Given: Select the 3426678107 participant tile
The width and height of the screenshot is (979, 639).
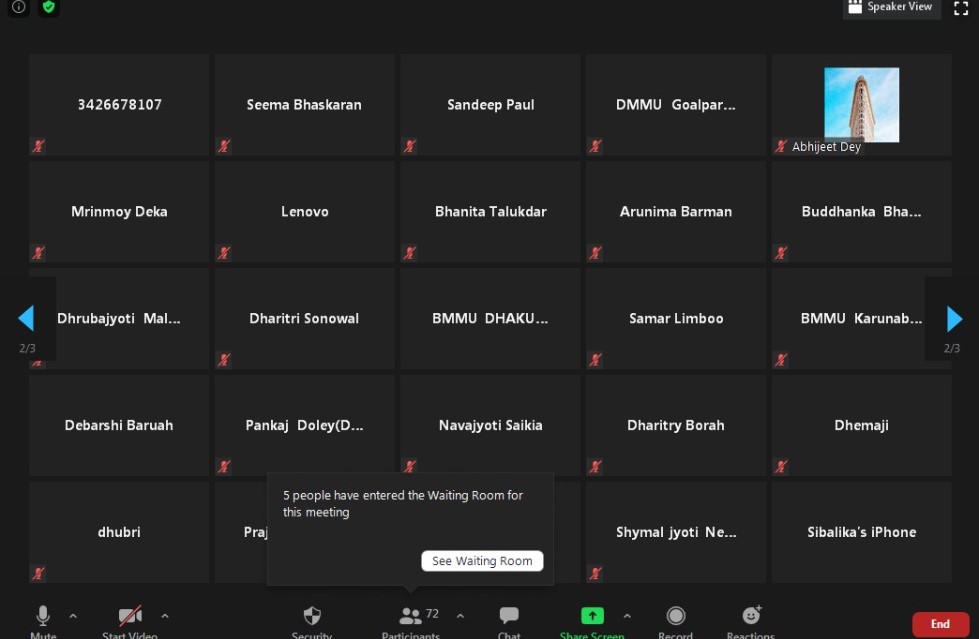Looking at the screenshot, I should pyautogui.click(x=119, y=104).
